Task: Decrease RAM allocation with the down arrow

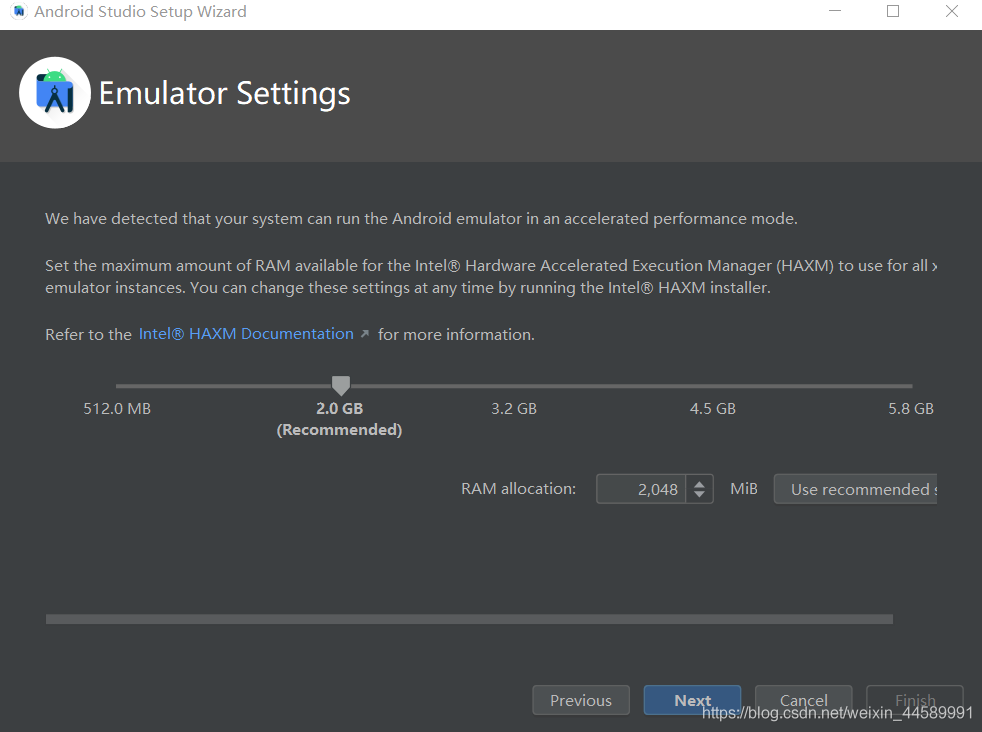Action: [x=700, y=496]
